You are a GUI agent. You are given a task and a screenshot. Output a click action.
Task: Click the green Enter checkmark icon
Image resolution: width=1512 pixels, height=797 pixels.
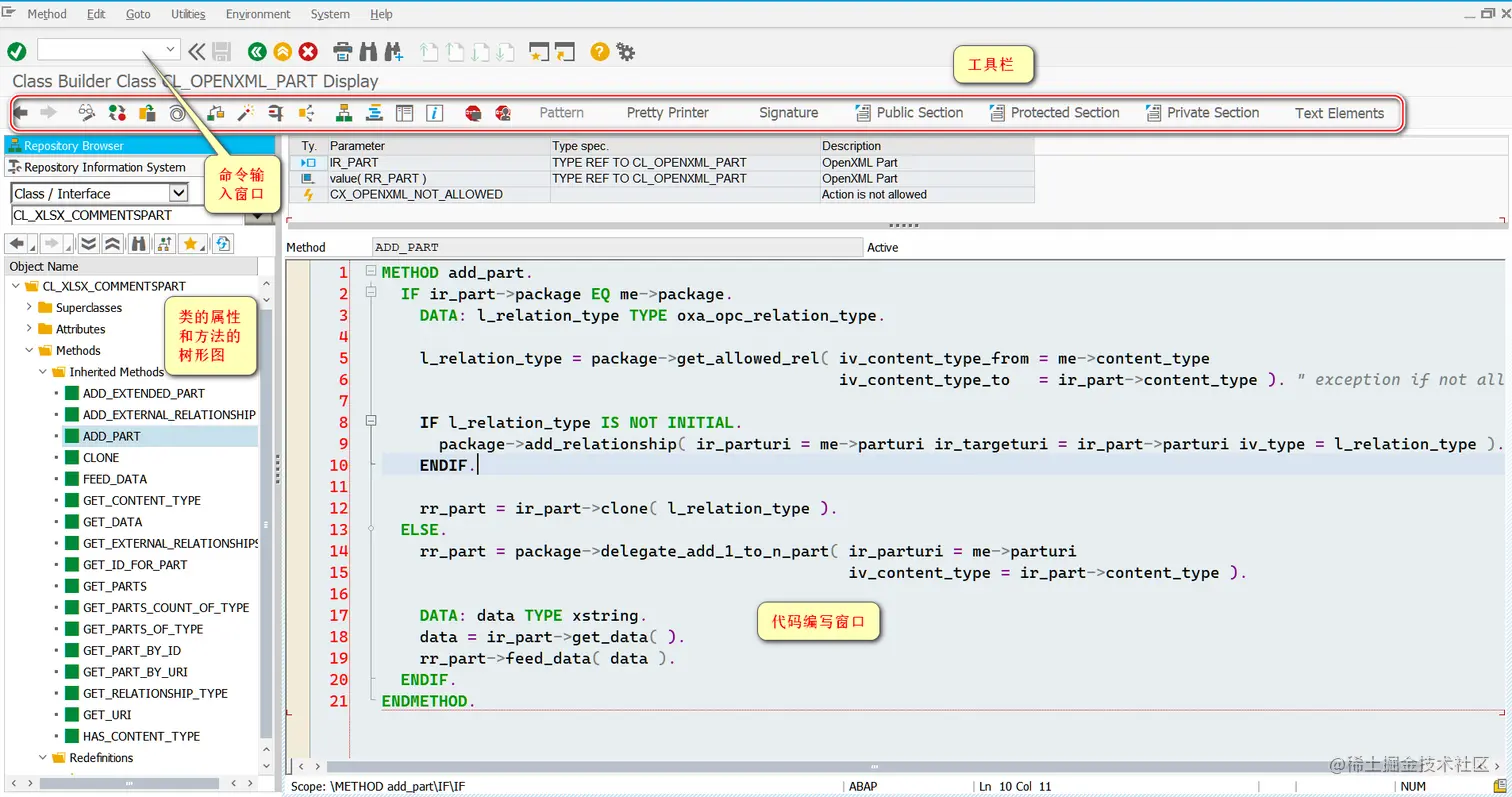click(x=17, y=51)
